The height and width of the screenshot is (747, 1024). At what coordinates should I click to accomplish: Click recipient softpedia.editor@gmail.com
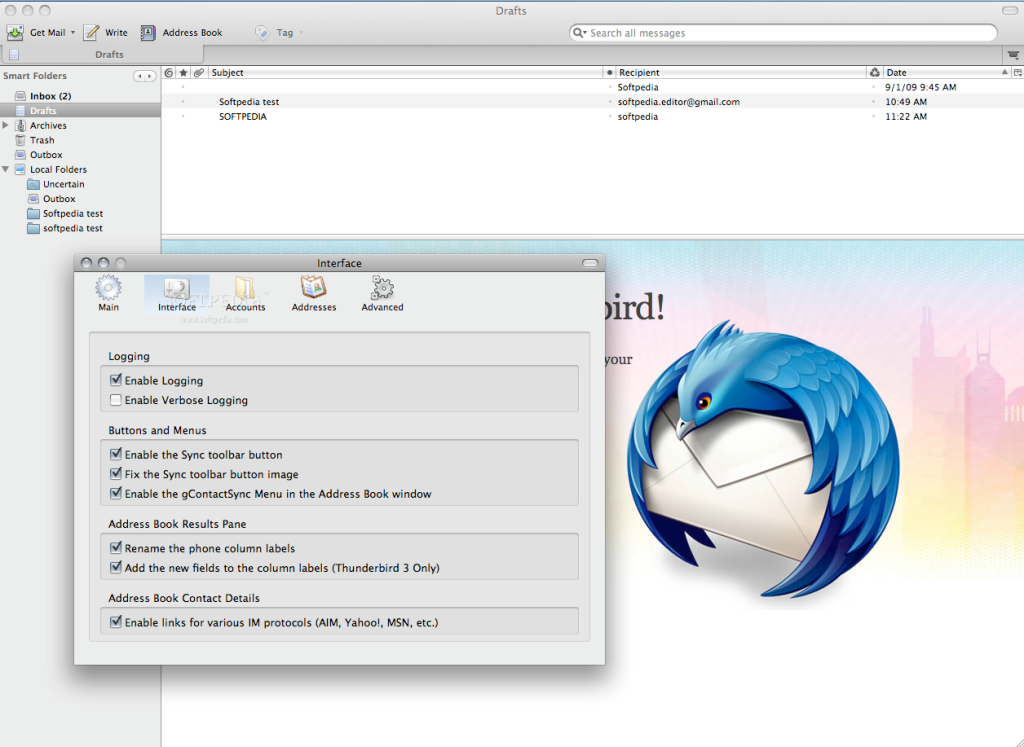(679, 102)
